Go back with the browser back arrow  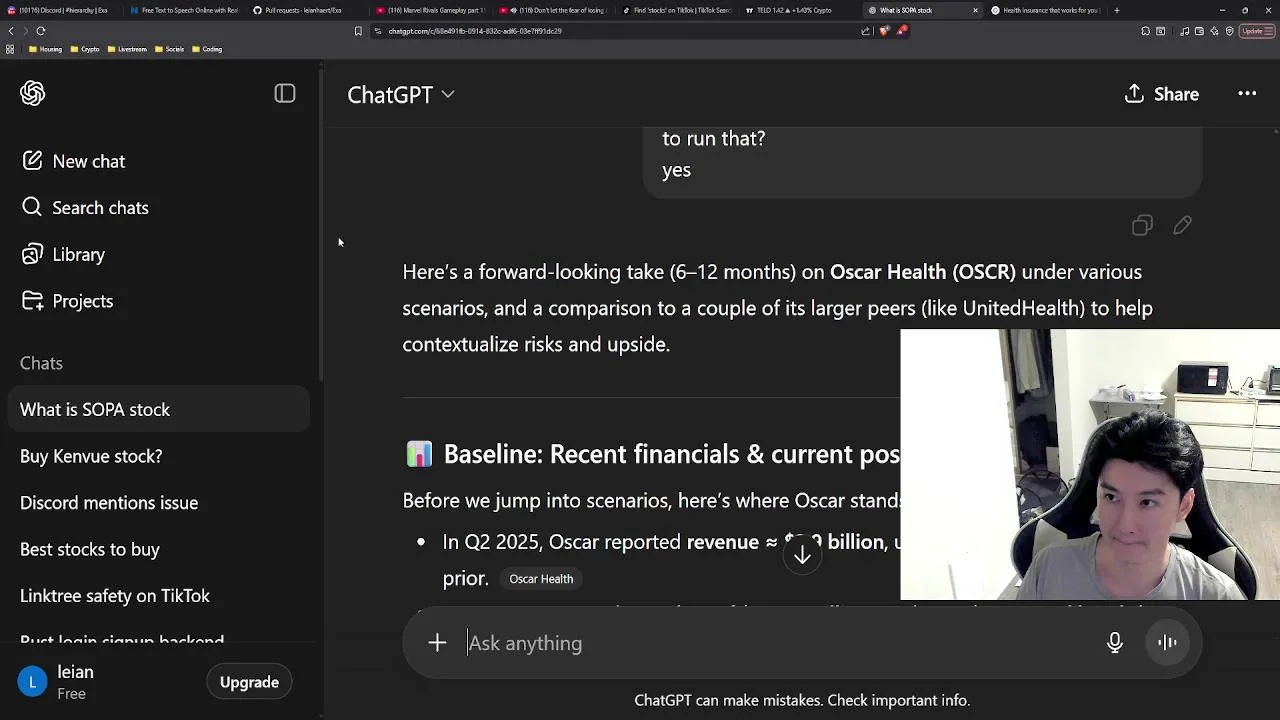(11, 31)
